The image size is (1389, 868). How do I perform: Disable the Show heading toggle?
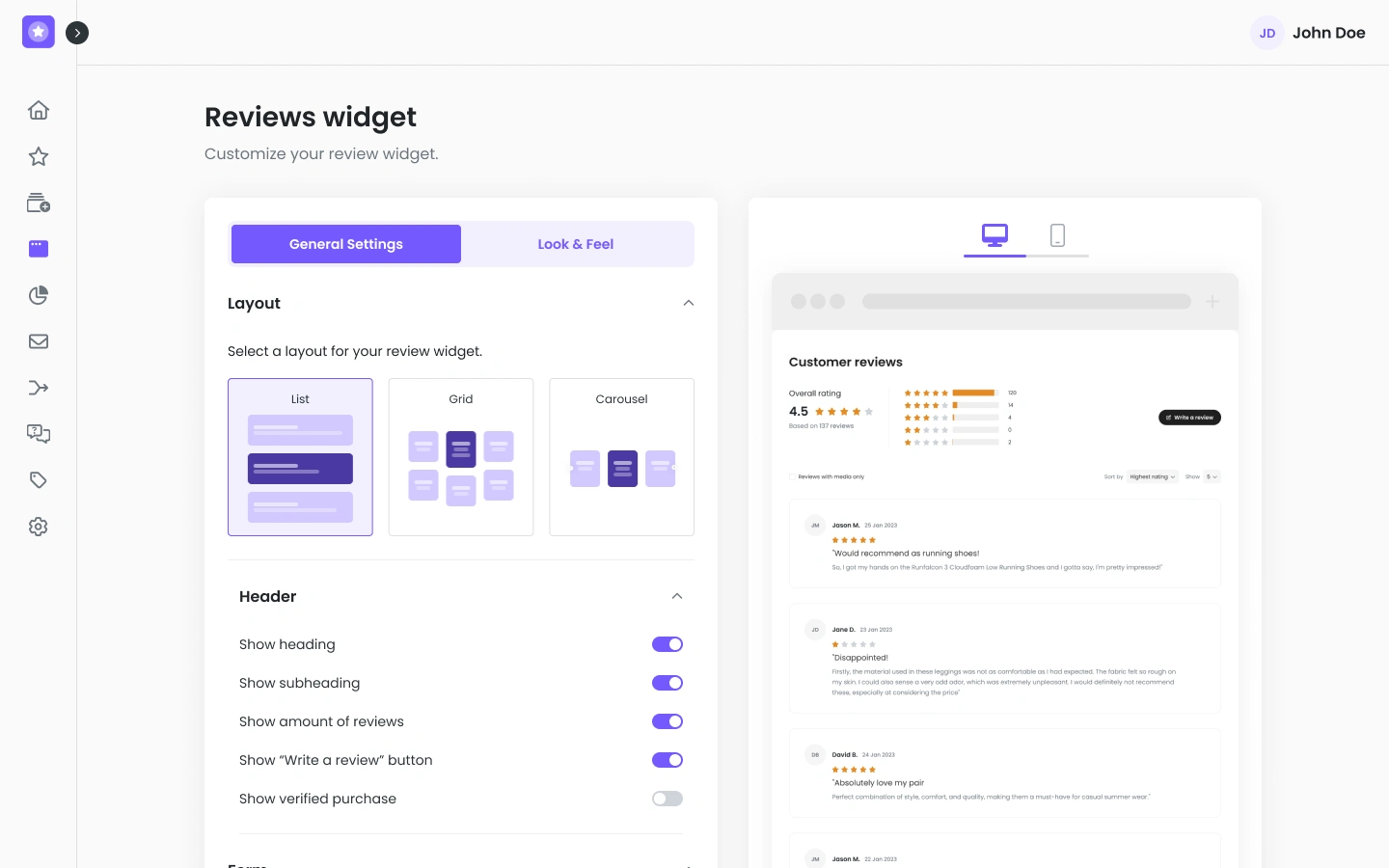tap(667, 644)
